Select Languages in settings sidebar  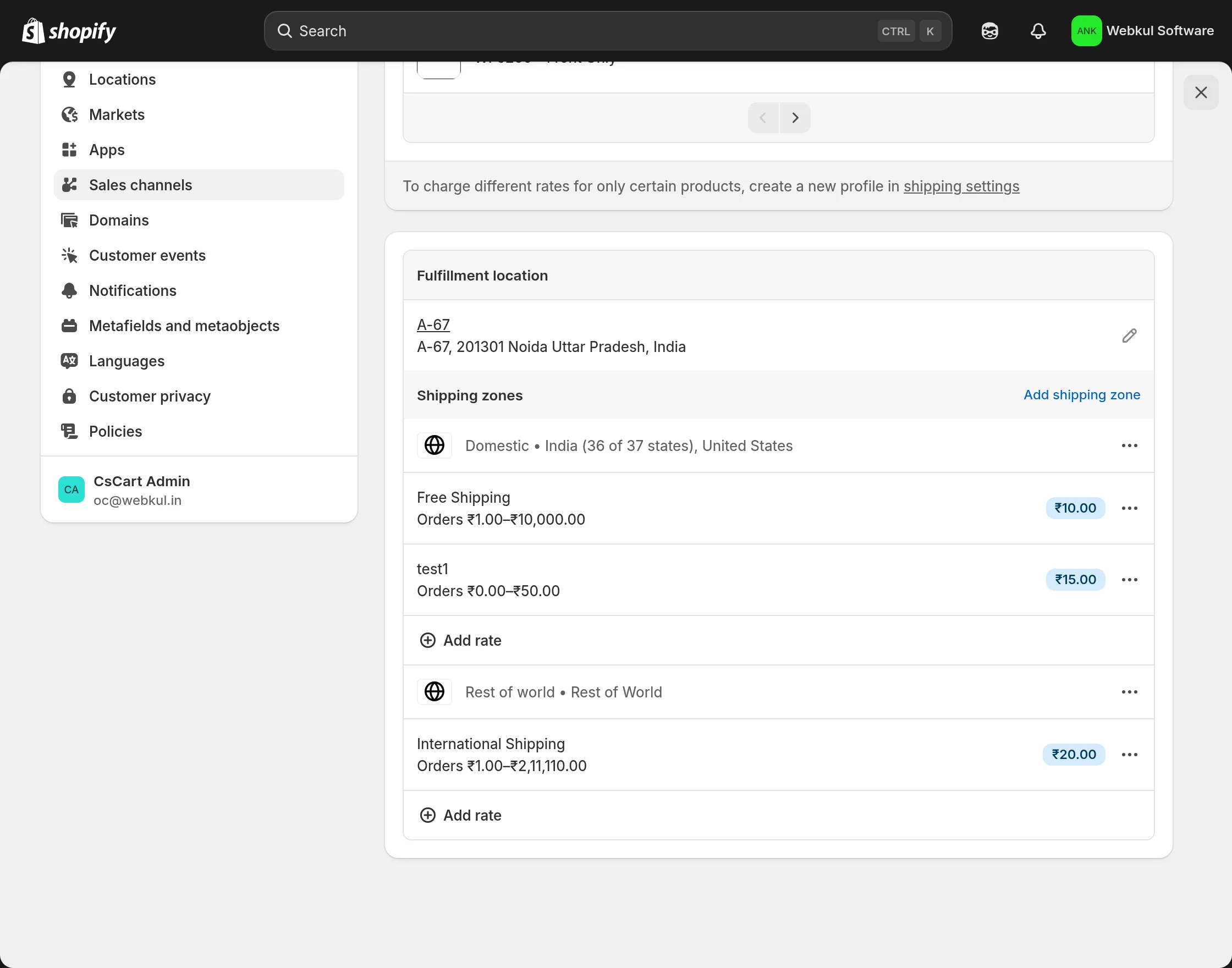(x=127, y=361)
